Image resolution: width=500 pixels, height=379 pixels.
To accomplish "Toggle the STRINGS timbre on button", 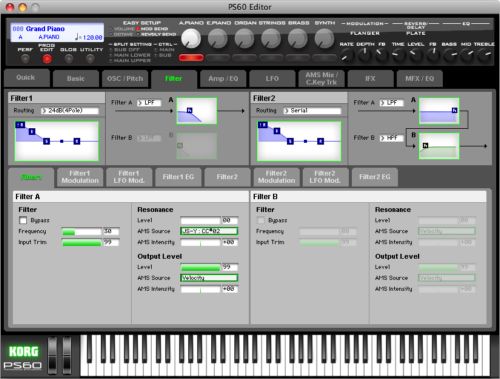I will [x=271, y=58].
